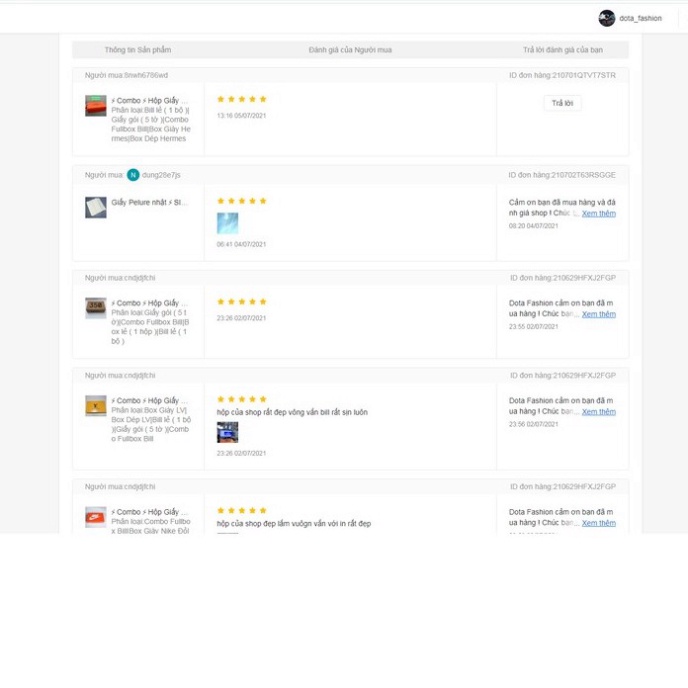Expand Xem thêm for the 23:55 02/07/2021 reply
Image resolution: width=688 pixels, height=688 pixels.
[x=598, y=314]
